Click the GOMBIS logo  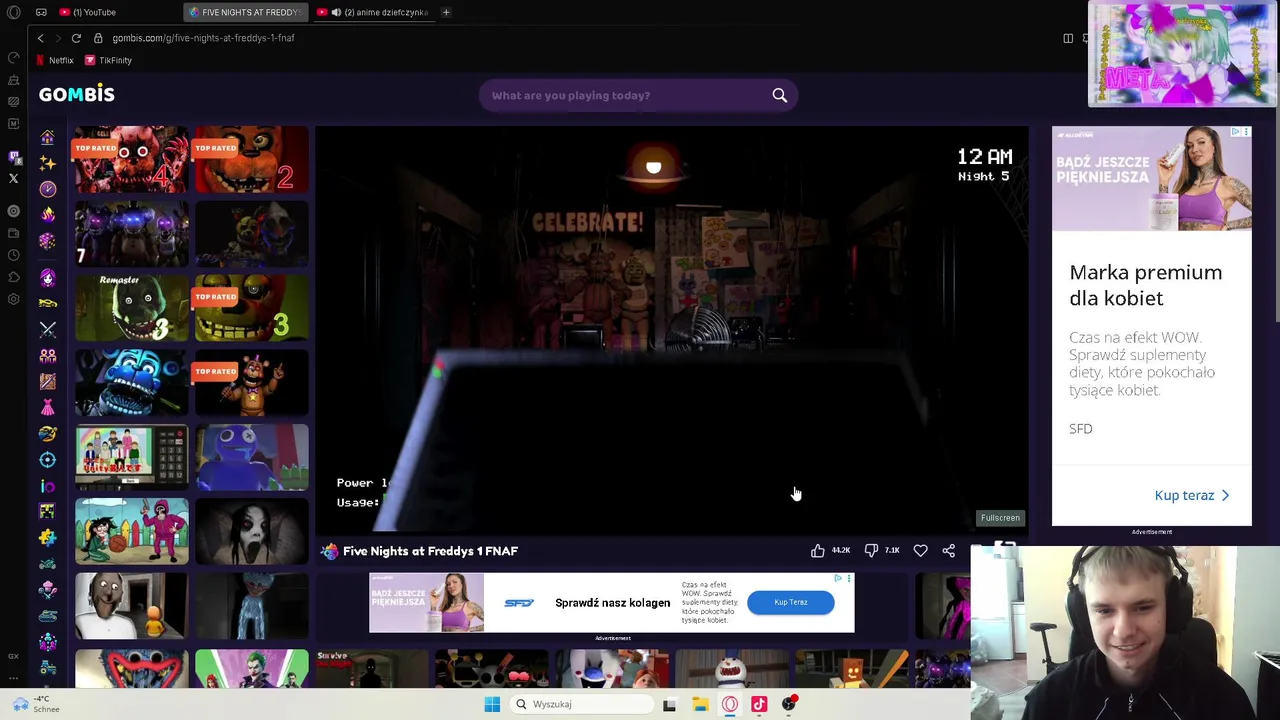tap(77, 94)
